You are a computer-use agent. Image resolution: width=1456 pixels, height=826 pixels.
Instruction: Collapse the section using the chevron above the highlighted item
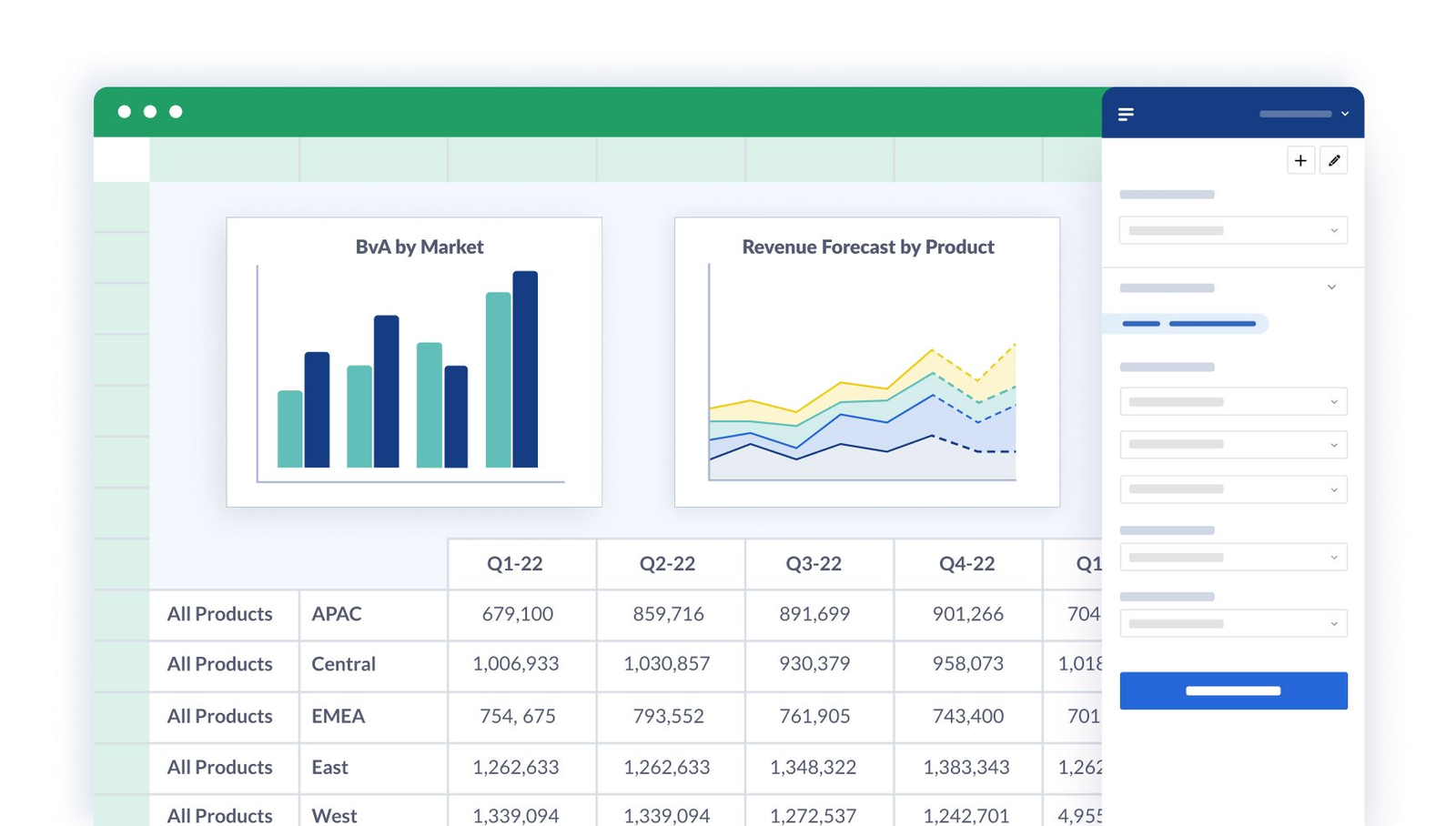(x=1331, y=287)
